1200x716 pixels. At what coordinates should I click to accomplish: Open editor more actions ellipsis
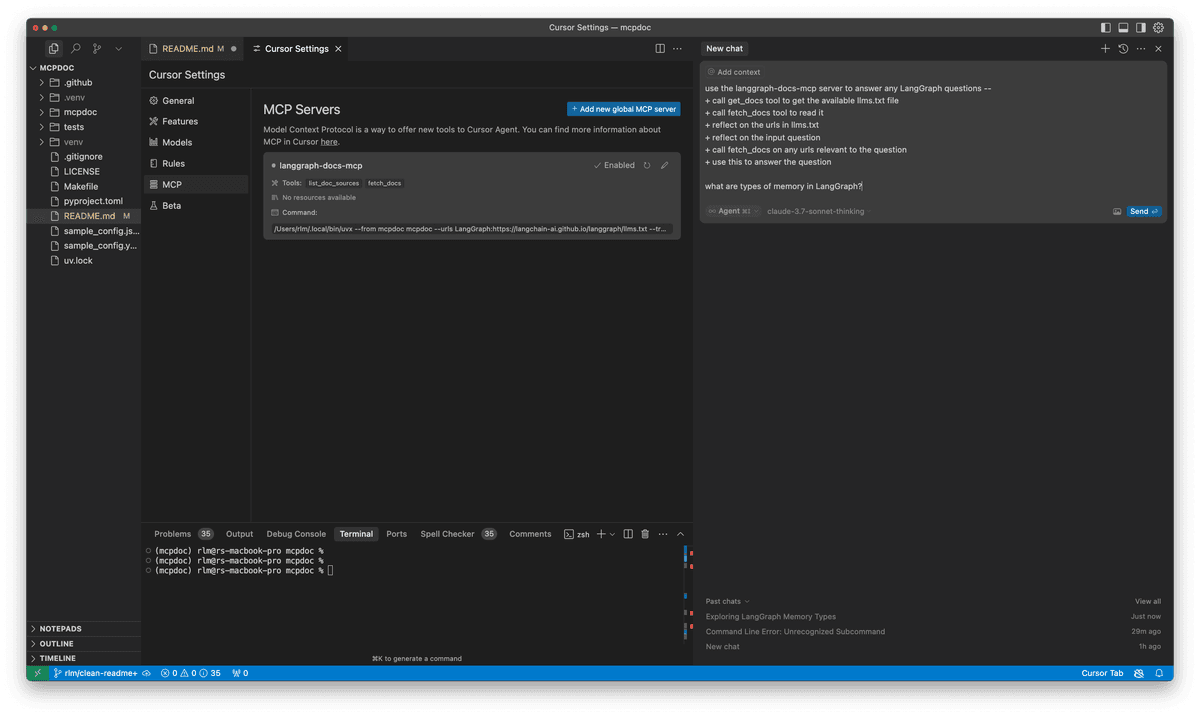pyautogui.click(x=678, y=48)
